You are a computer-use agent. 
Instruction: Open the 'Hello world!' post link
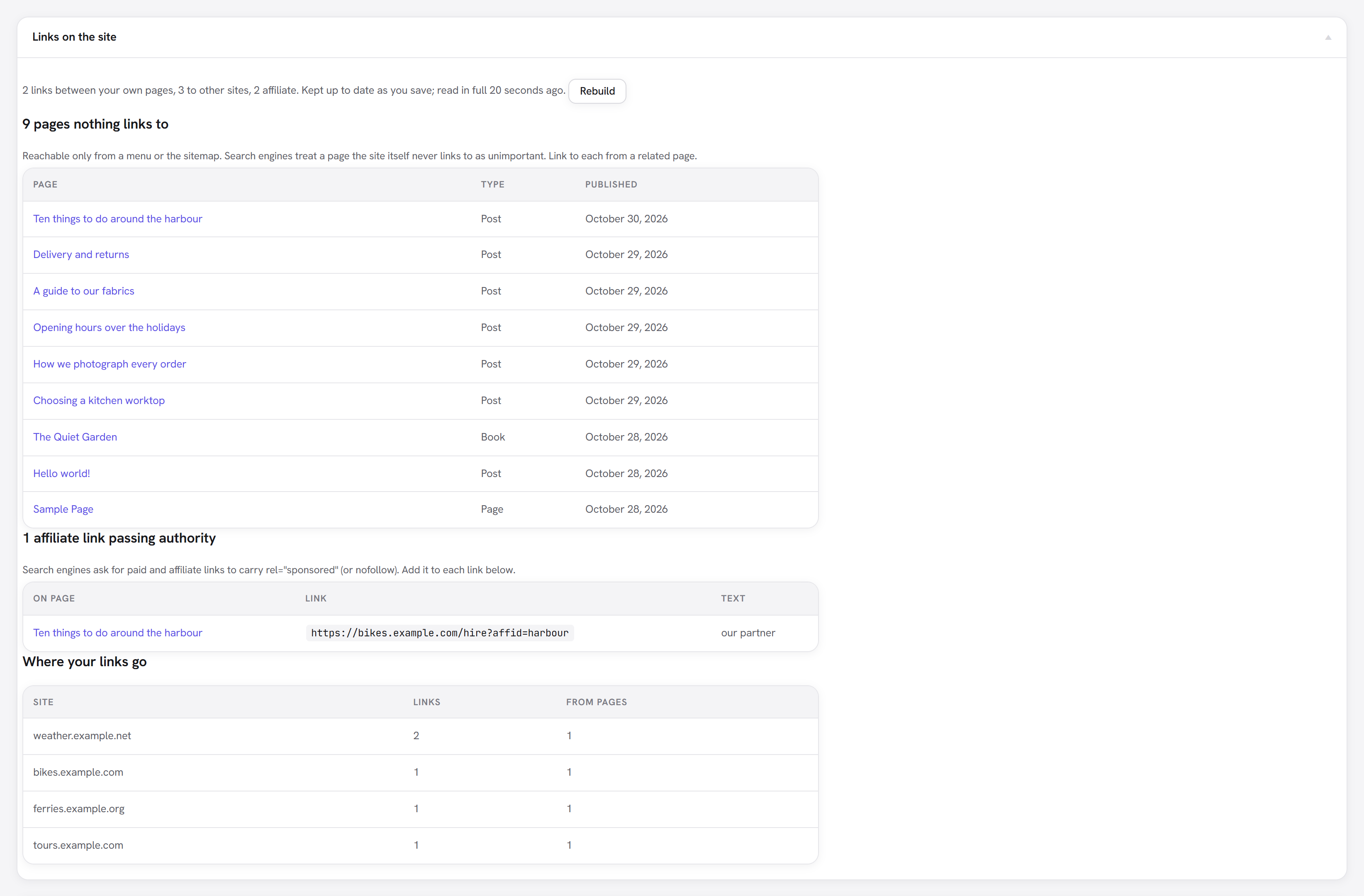click(61, 474)
